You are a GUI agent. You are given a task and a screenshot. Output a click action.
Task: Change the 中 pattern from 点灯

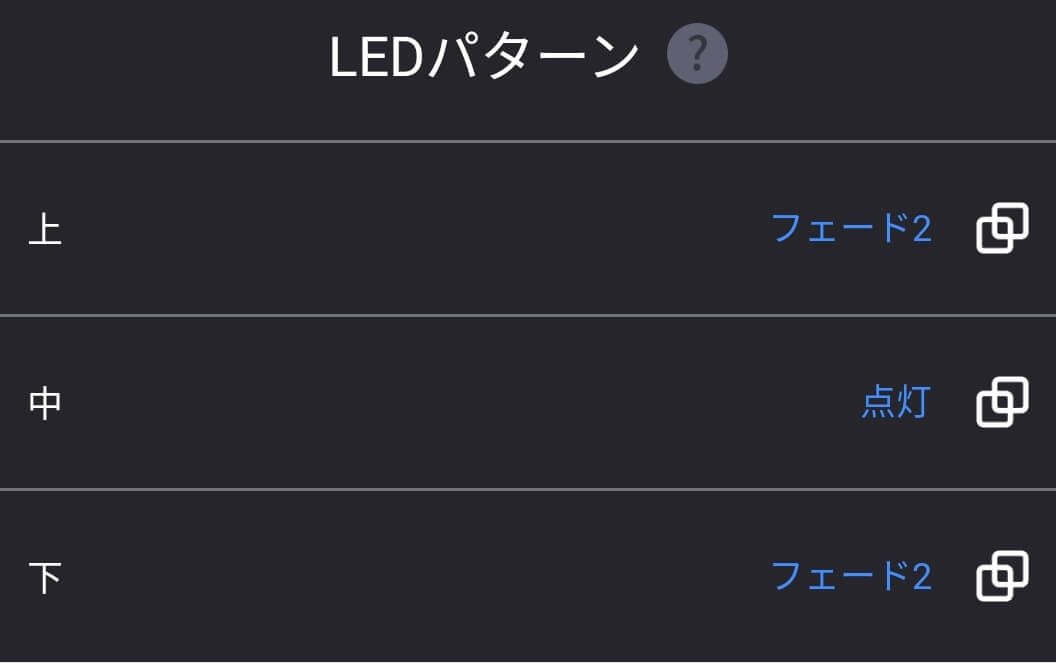(896, 402)
